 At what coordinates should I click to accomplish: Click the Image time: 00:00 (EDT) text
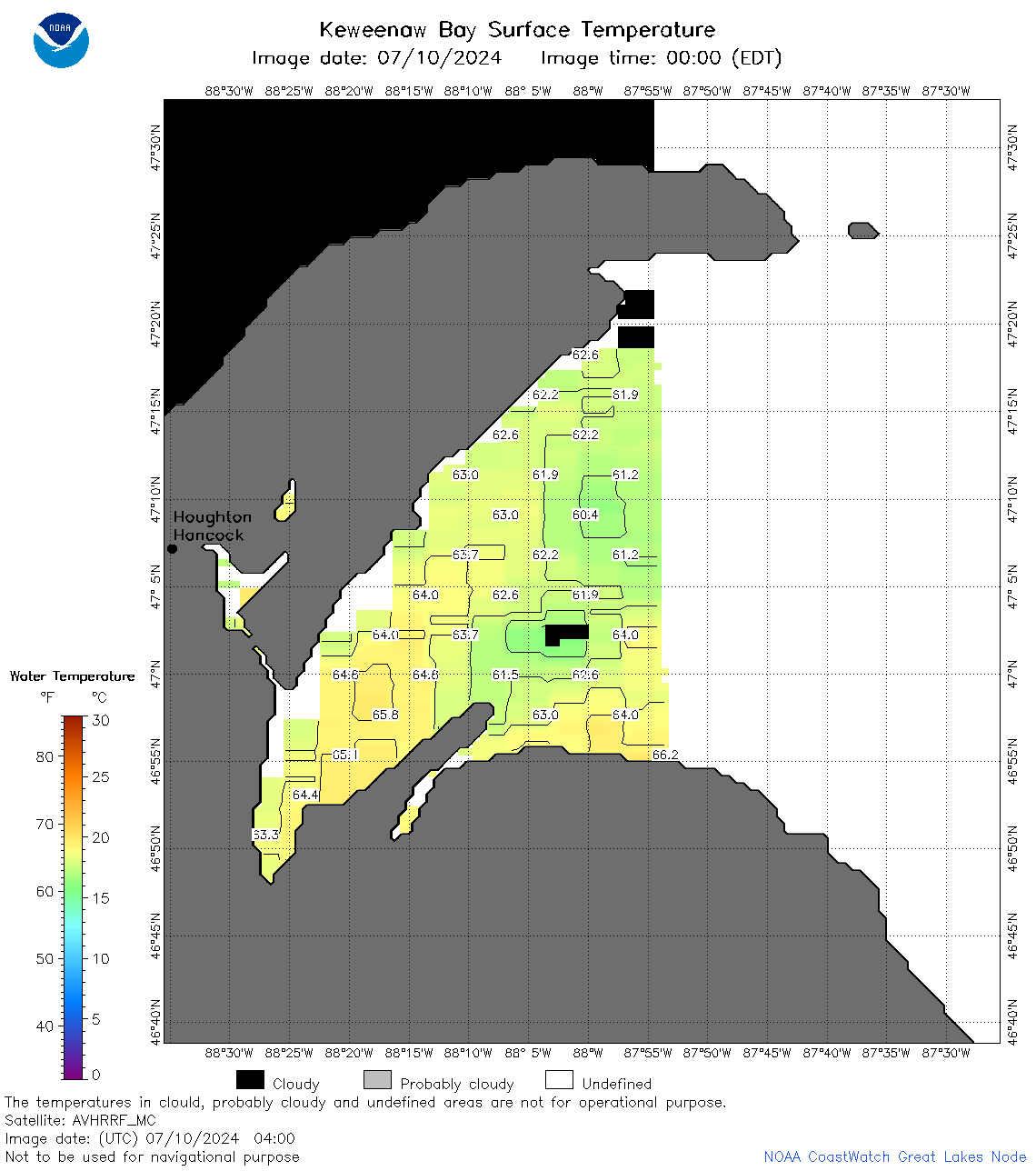[661, 58]
